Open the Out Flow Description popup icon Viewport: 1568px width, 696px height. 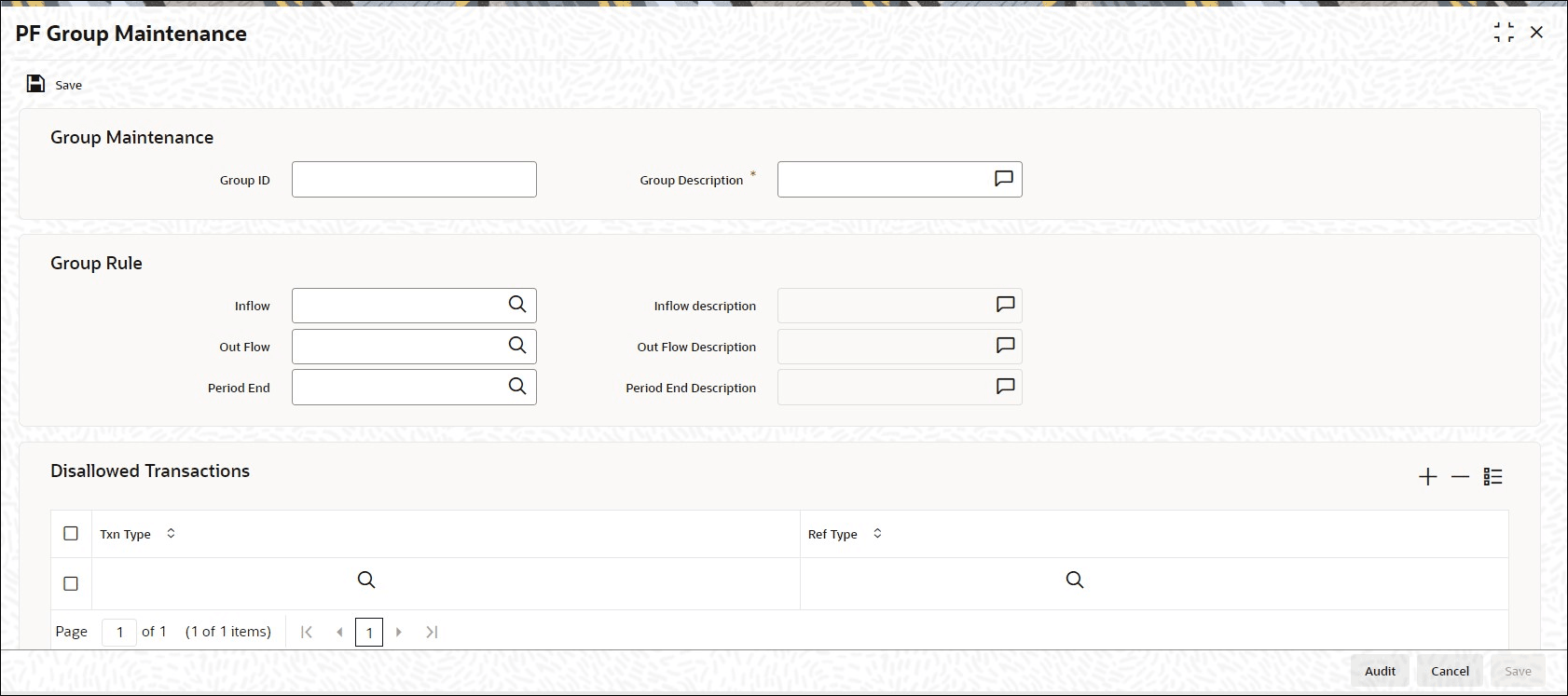coord(1005,346)
